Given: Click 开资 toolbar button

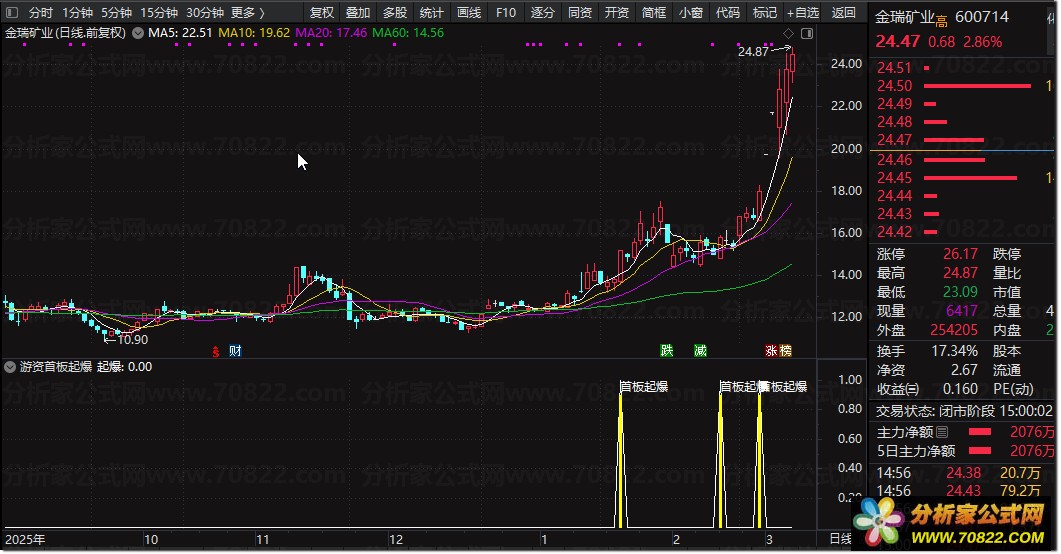Looking at the screenshot, I should 616,13.
